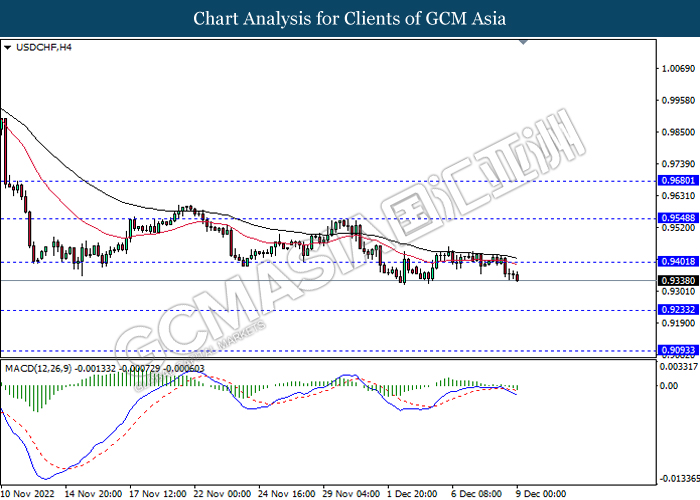Screen dimensions: 700x500
Task: Click the MACD 0.003317 scale value
Action: click(679, 367)
